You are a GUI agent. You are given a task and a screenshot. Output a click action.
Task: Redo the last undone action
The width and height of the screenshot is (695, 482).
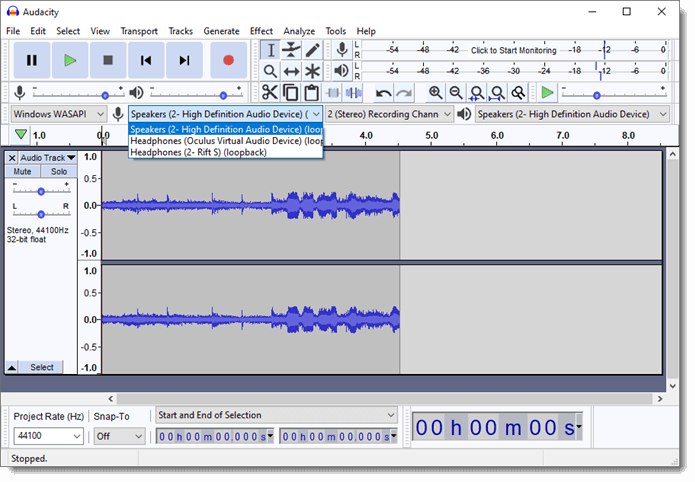pyautogui.click(x=404, y=93)
